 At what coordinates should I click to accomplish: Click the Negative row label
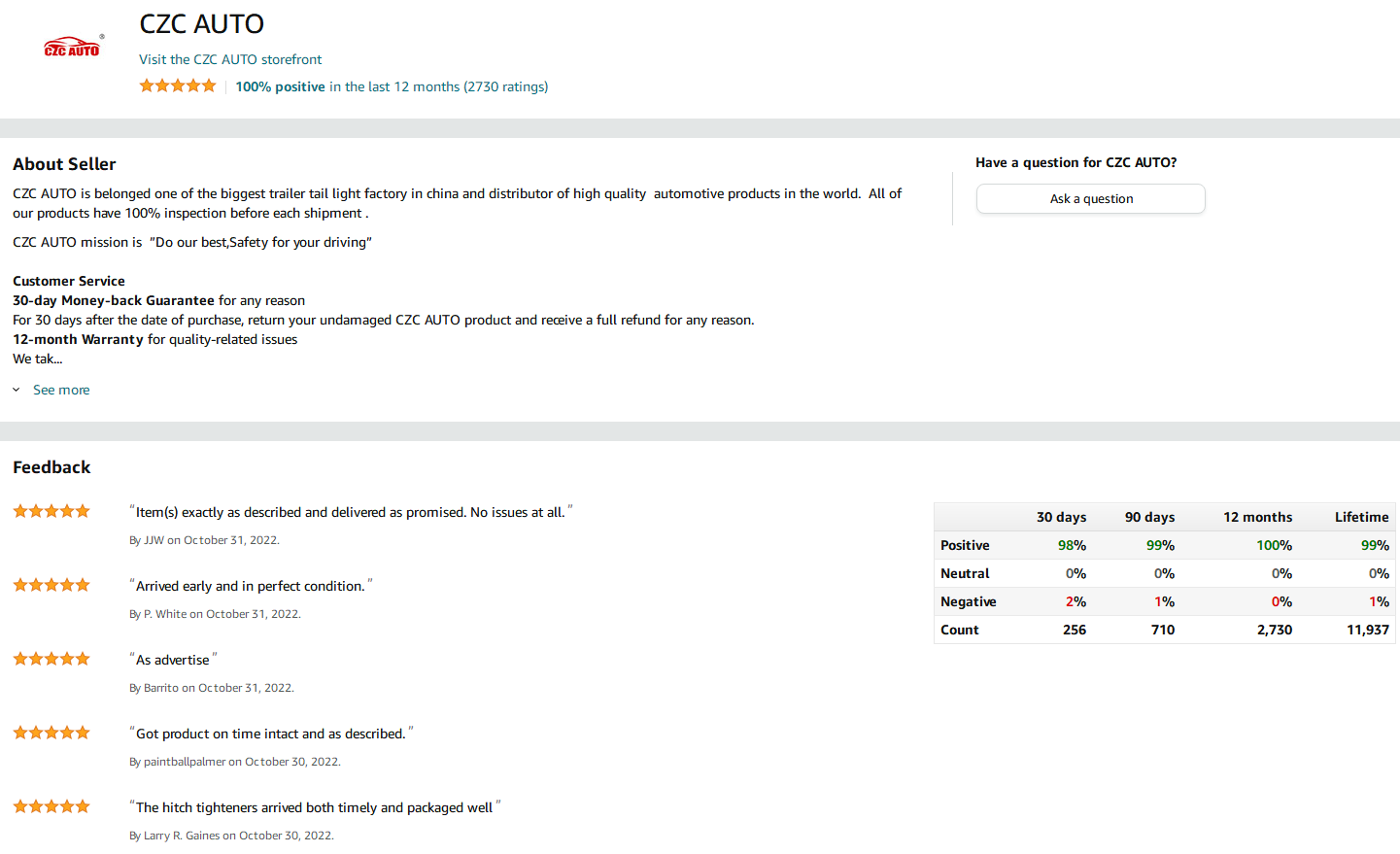tap(969, 601)
